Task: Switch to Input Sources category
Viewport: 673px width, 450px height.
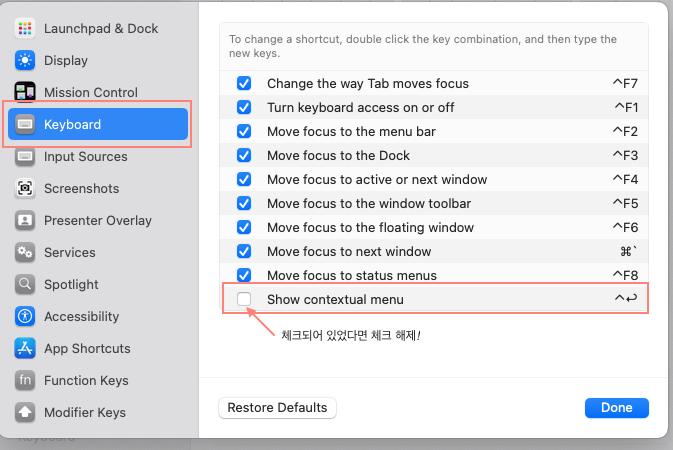Action: [85, 157]
